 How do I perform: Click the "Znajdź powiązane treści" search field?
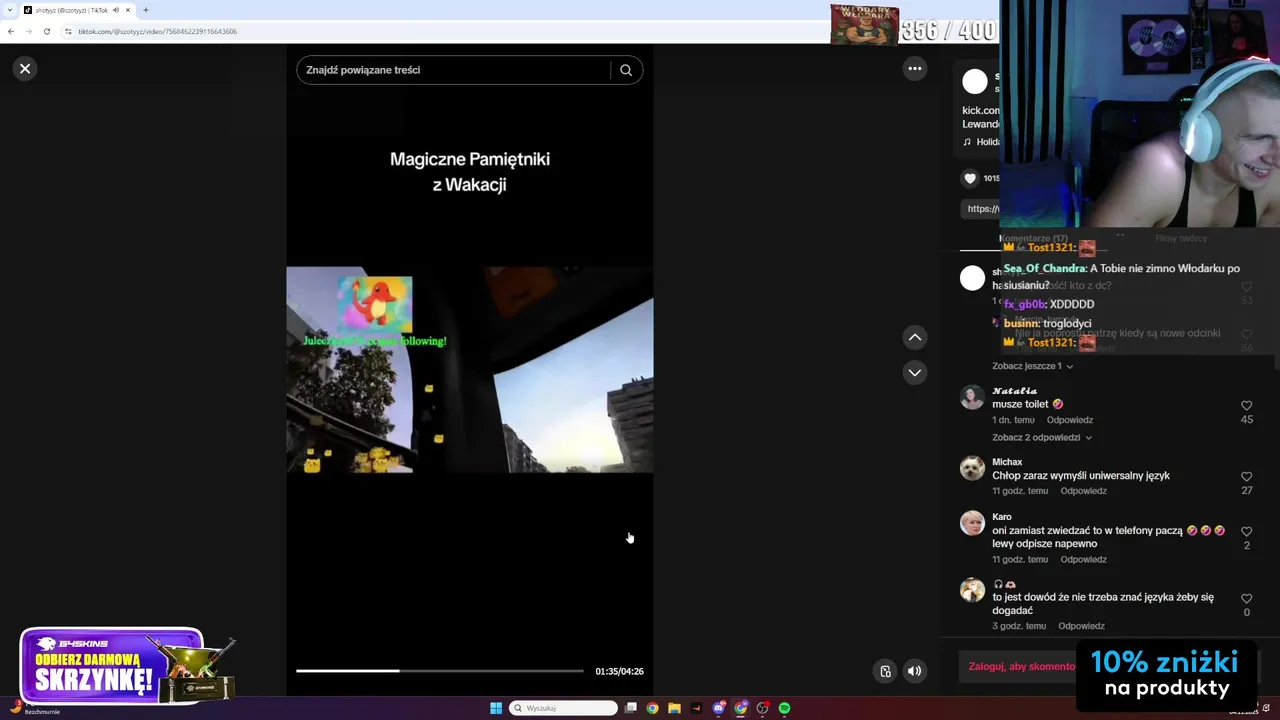[455, 70]
